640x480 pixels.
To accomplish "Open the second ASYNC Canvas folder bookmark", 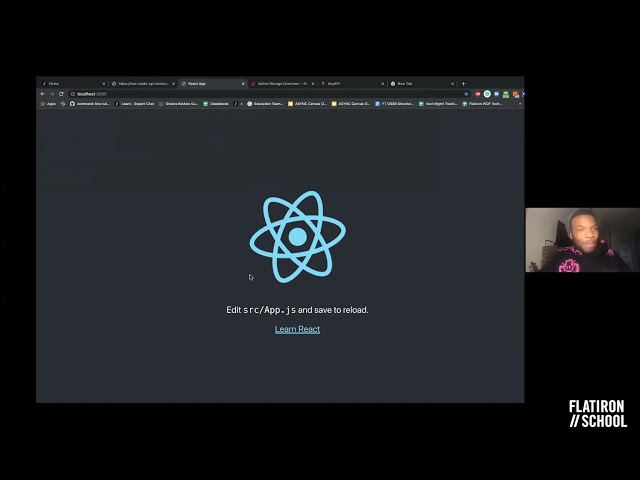I will 351,104.
